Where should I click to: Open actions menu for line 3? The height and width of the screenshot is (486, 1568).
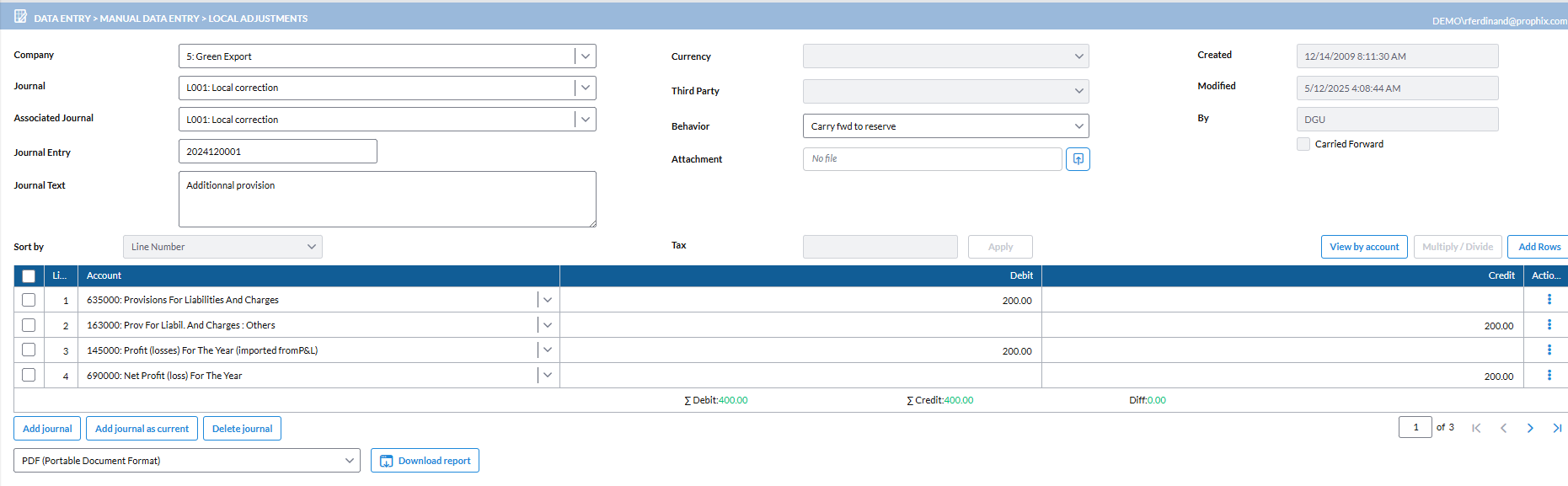click(x=1549, y=350)
